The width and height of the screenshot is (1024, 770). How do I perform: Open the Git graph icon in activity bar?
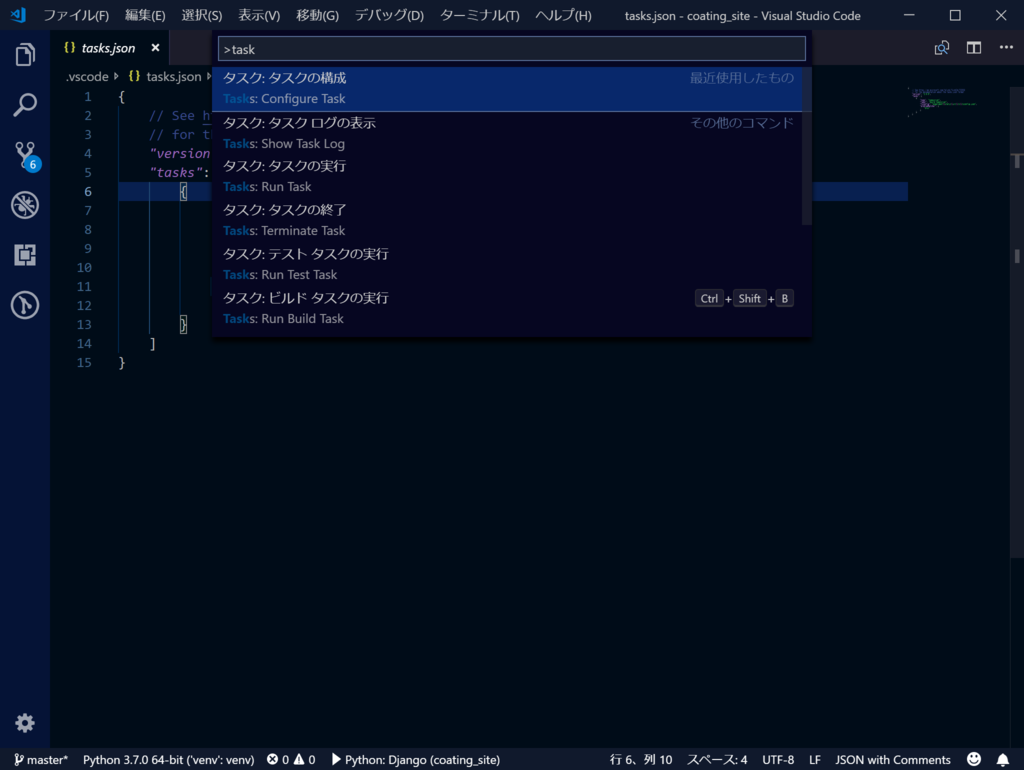tap(25, 305)
